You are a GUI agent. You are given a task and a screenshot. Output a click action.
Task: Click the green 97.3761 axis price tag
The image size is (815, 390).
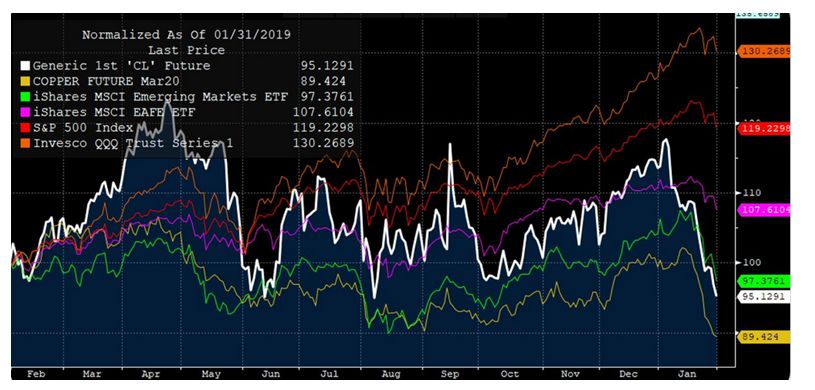(764, 281)
